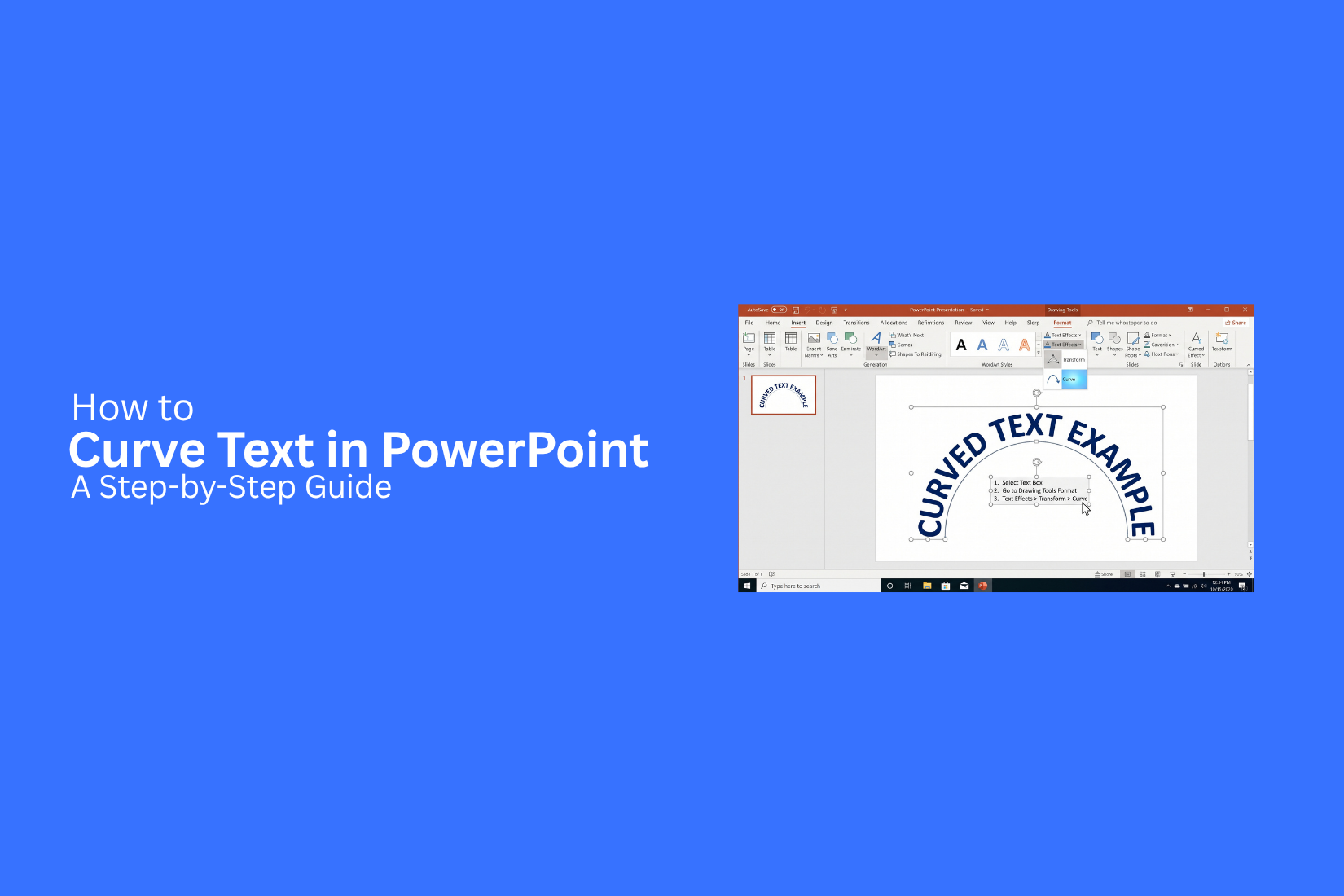Open Task View on the taskbar
The width and height of the screenshot is (1344, 896).
tap(907, 586)
